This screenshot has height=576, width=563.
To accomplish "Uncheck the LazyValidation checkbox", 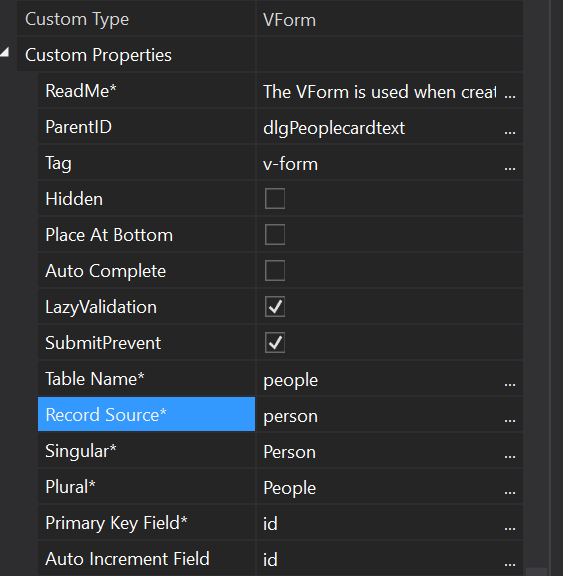I will pos(275,306).
